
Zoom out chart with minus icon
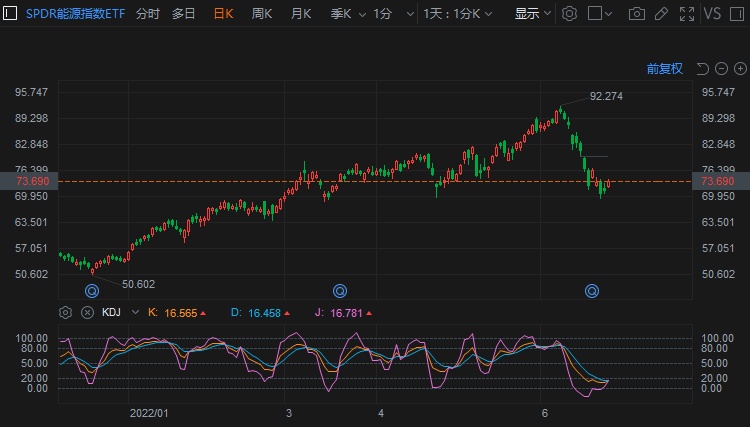(720, 69)
